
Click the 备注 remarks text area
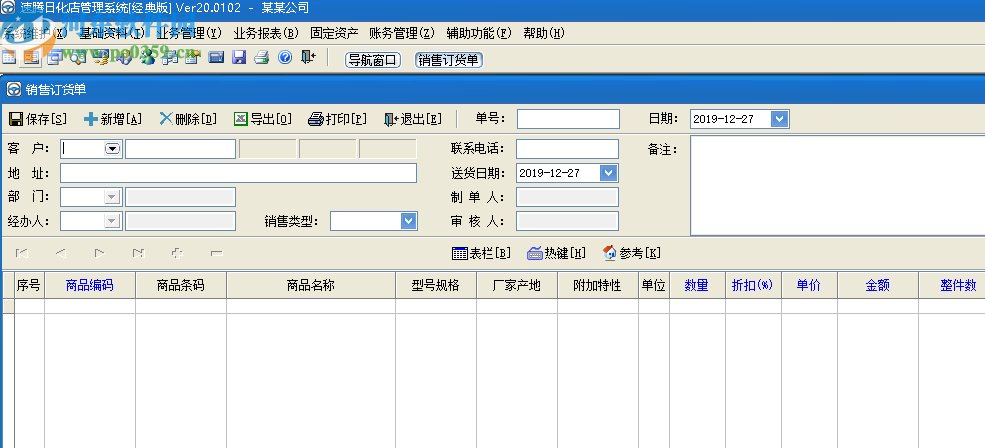click(837, 185)
